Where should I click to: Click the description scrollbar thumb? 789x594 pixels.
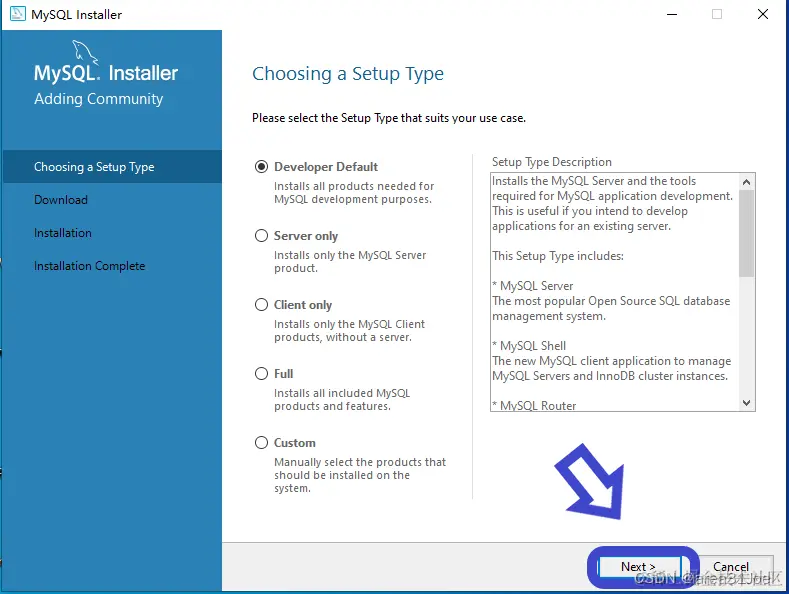coord(746,234)
